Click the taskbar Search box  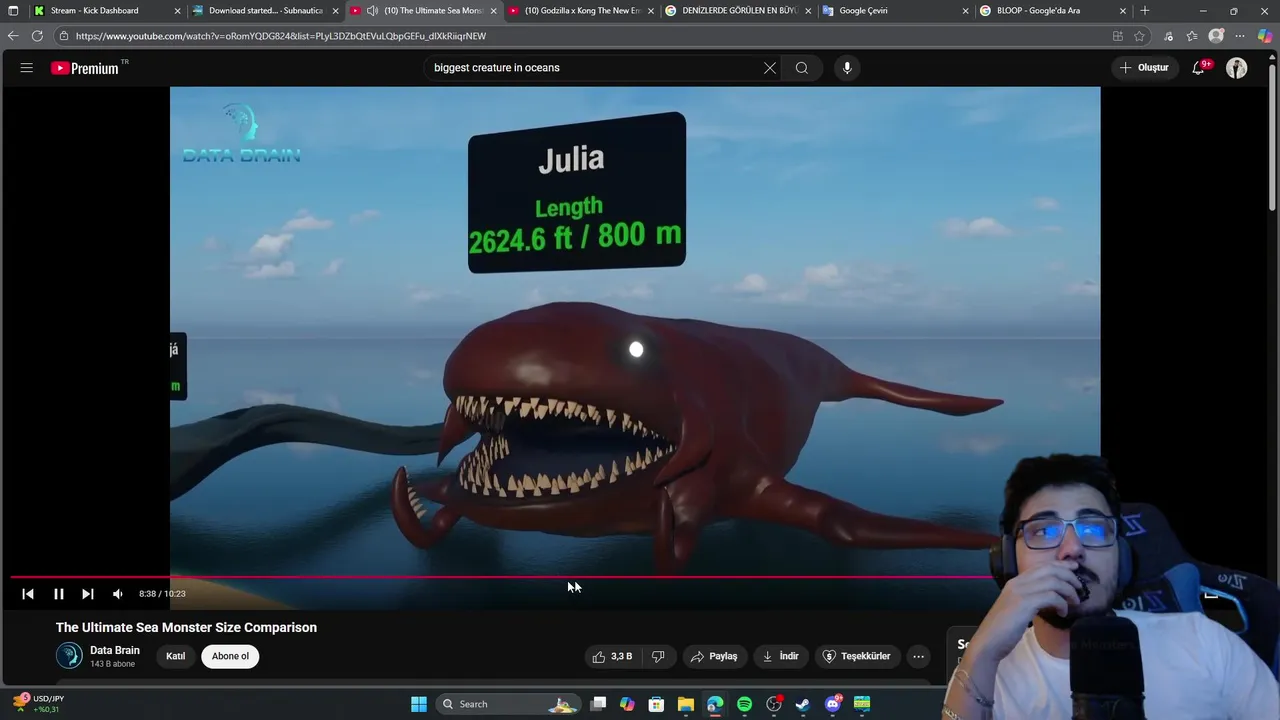tap(509, 704)
